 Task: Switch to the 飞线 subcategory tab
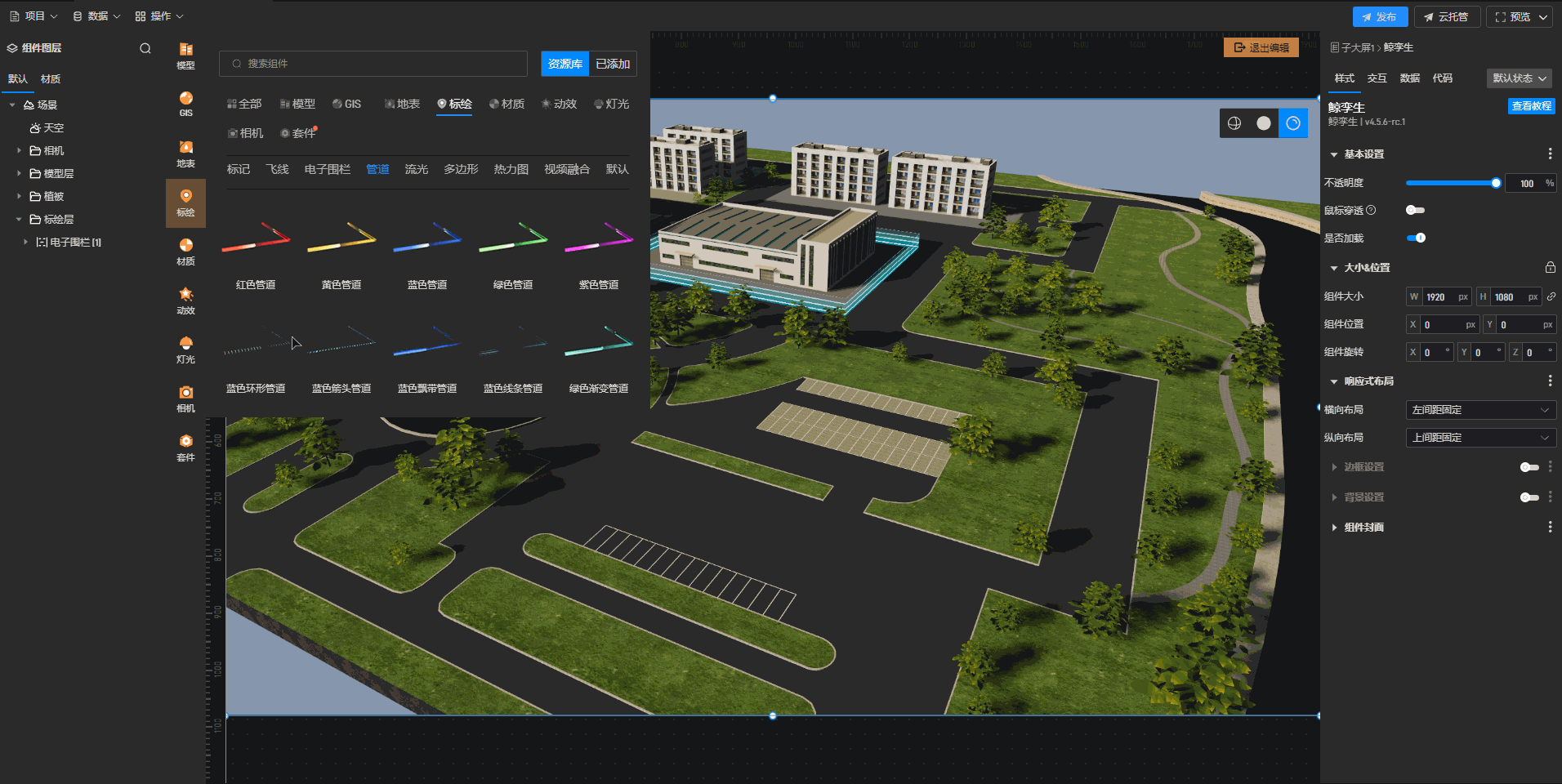pos(277,169)
